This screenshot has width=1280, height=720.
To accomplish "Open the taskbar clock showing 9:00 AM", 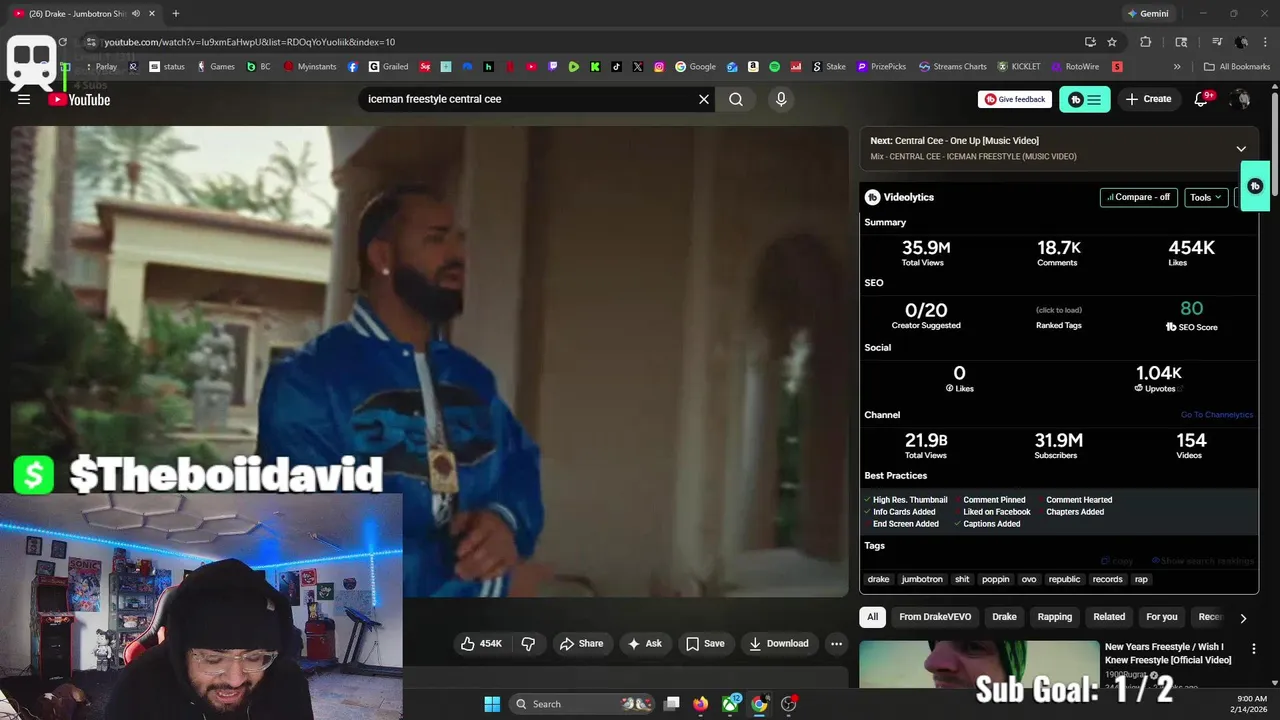I will [1251, 704].
